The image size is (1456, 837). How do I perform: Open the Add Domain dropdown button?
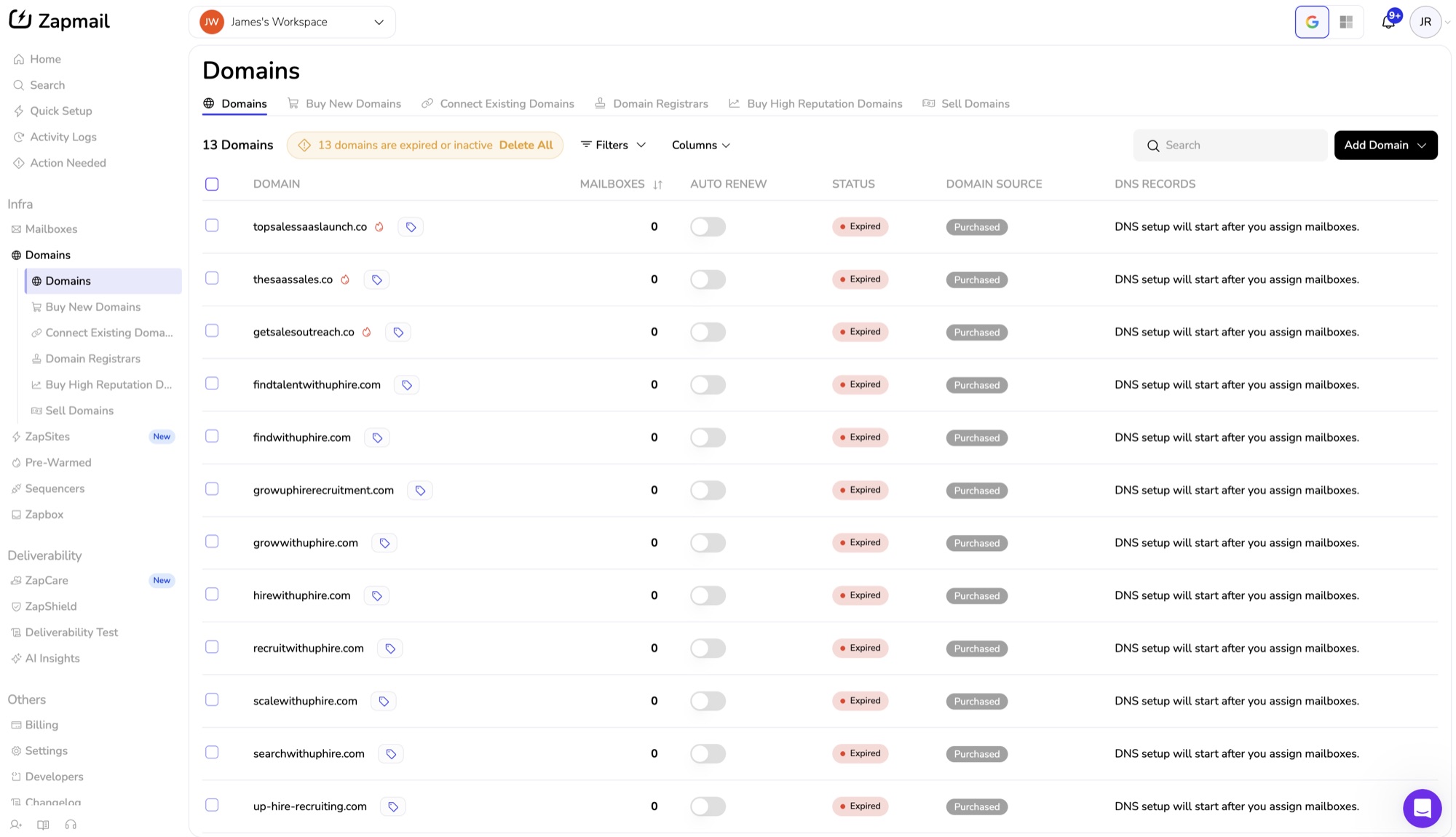click(1385, 145)
